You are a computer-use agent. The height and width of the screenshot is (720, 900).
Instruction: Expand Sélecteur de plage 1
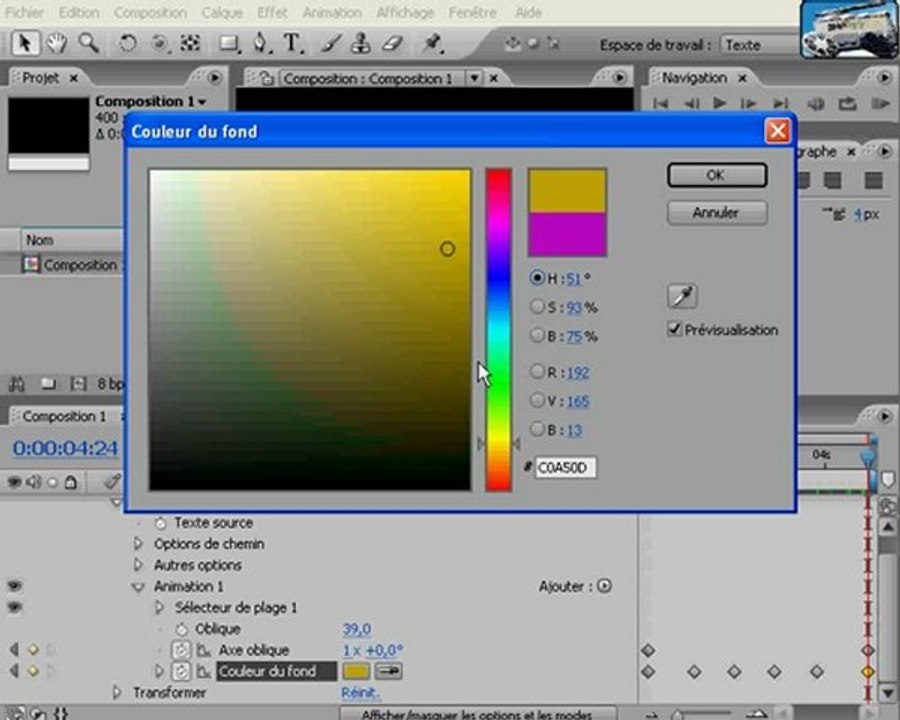(x=159, y=607)
